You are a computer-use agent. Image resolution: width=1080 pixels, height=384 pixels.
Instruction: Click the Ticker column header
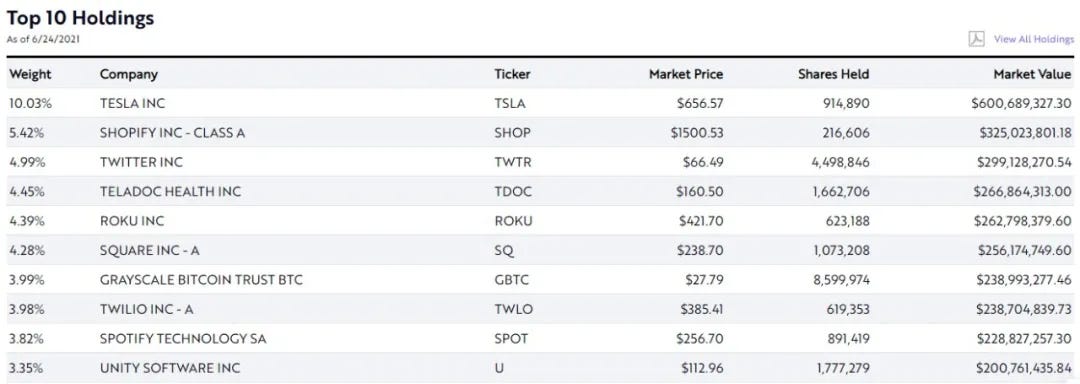(512, 74)
